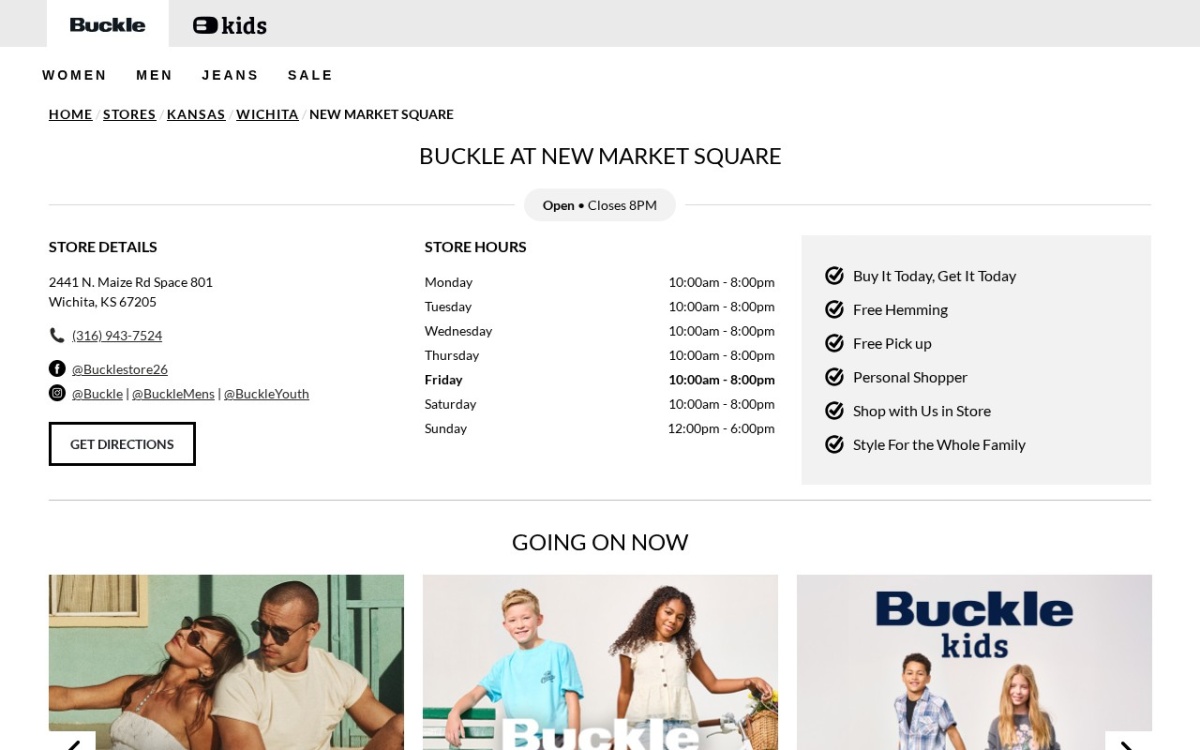Click the GET DIRECTIONS button
This screenshot has height=750, width=1200.
click(122, 444)
